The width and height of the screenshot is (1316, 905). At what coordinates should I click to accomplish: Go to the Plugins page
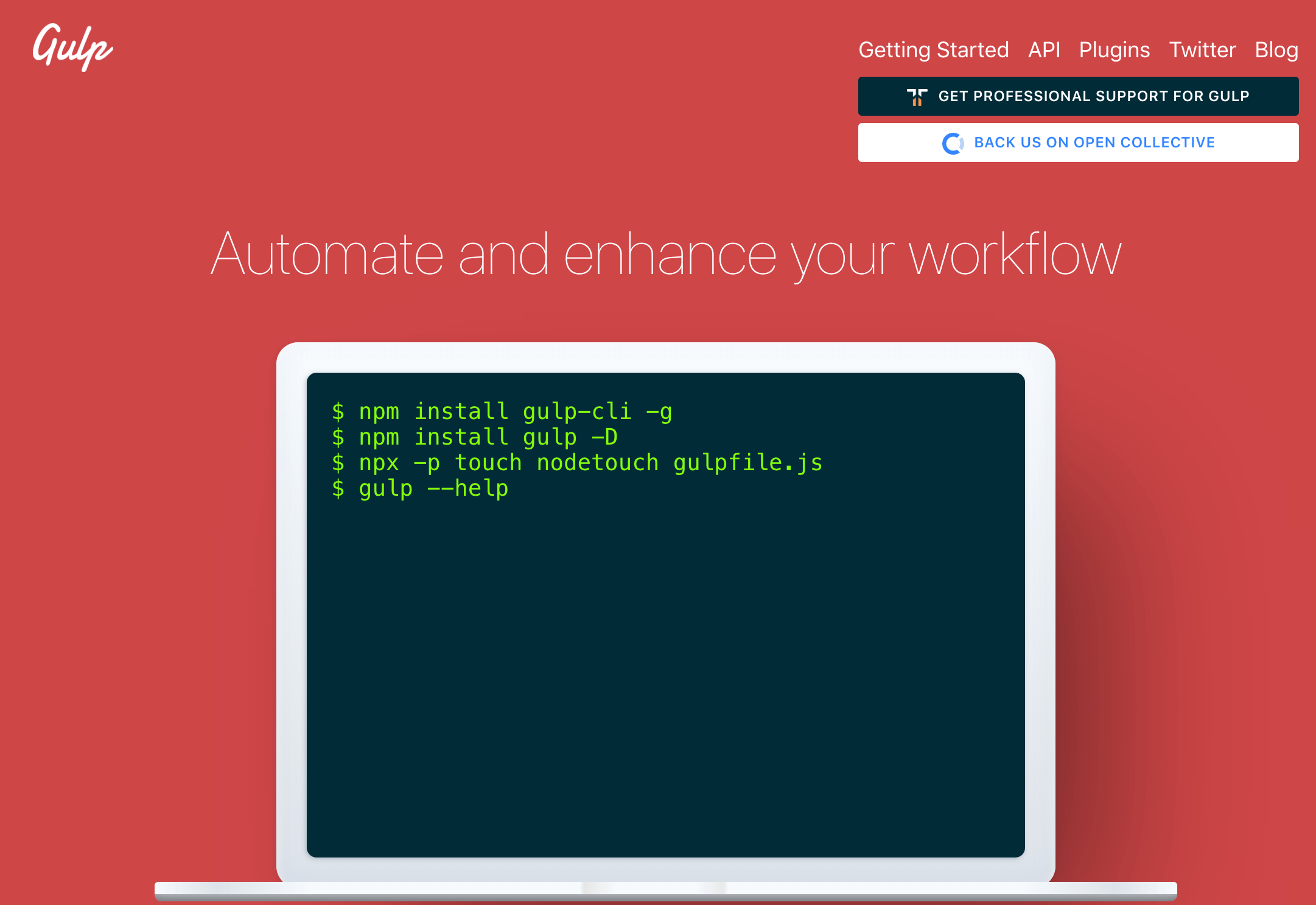click(1114, 50)
